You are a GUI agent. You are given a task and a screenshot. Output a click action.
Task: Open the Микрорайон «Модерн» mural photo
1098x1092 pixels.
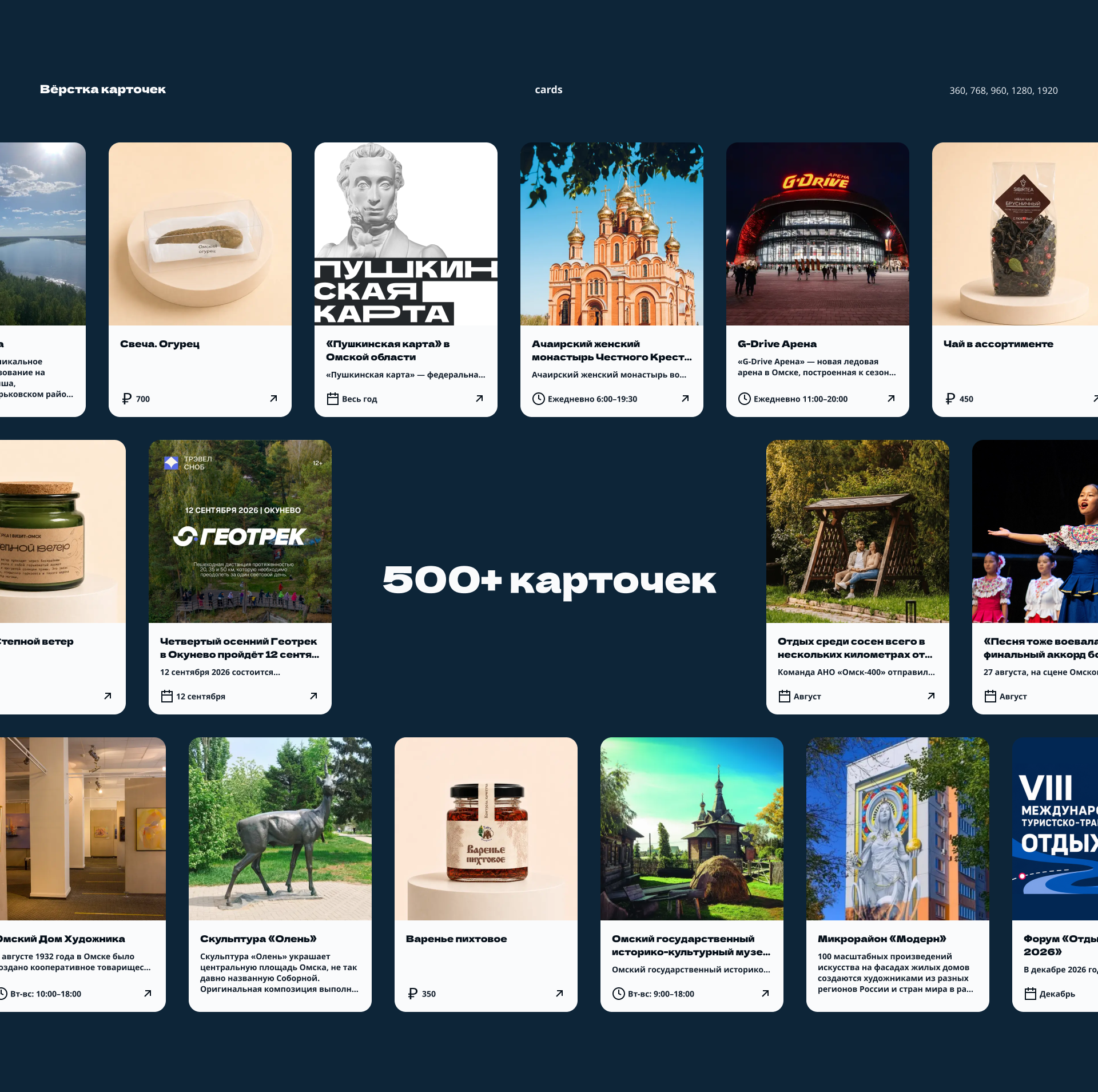point(898,829)
